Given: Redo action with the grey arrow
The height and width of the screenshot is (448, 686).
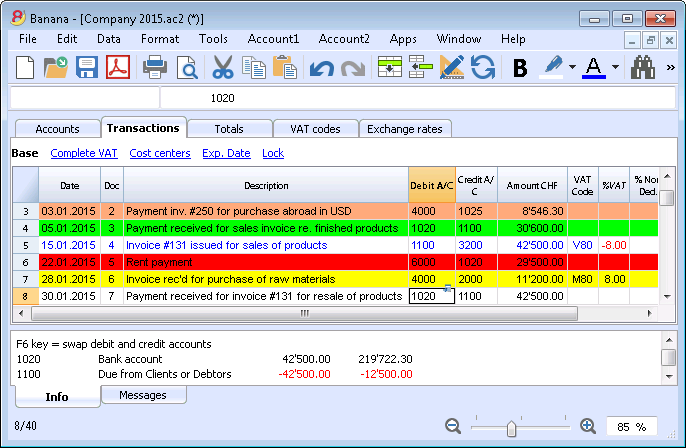Looking at the screenshot, I should coord(353,68).
